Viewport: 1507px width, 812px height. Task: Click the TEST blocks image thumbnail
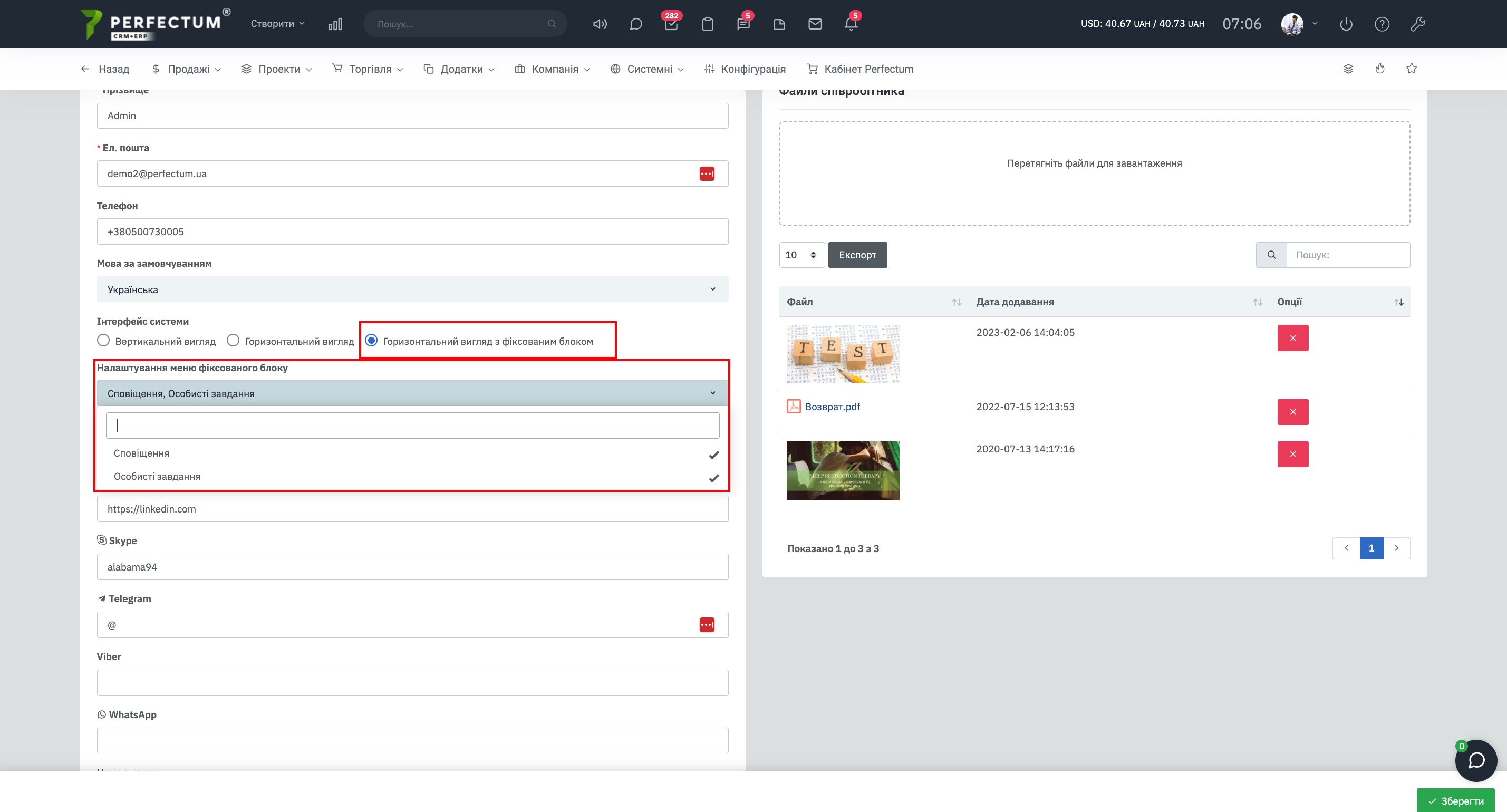(x=843, y=354)
